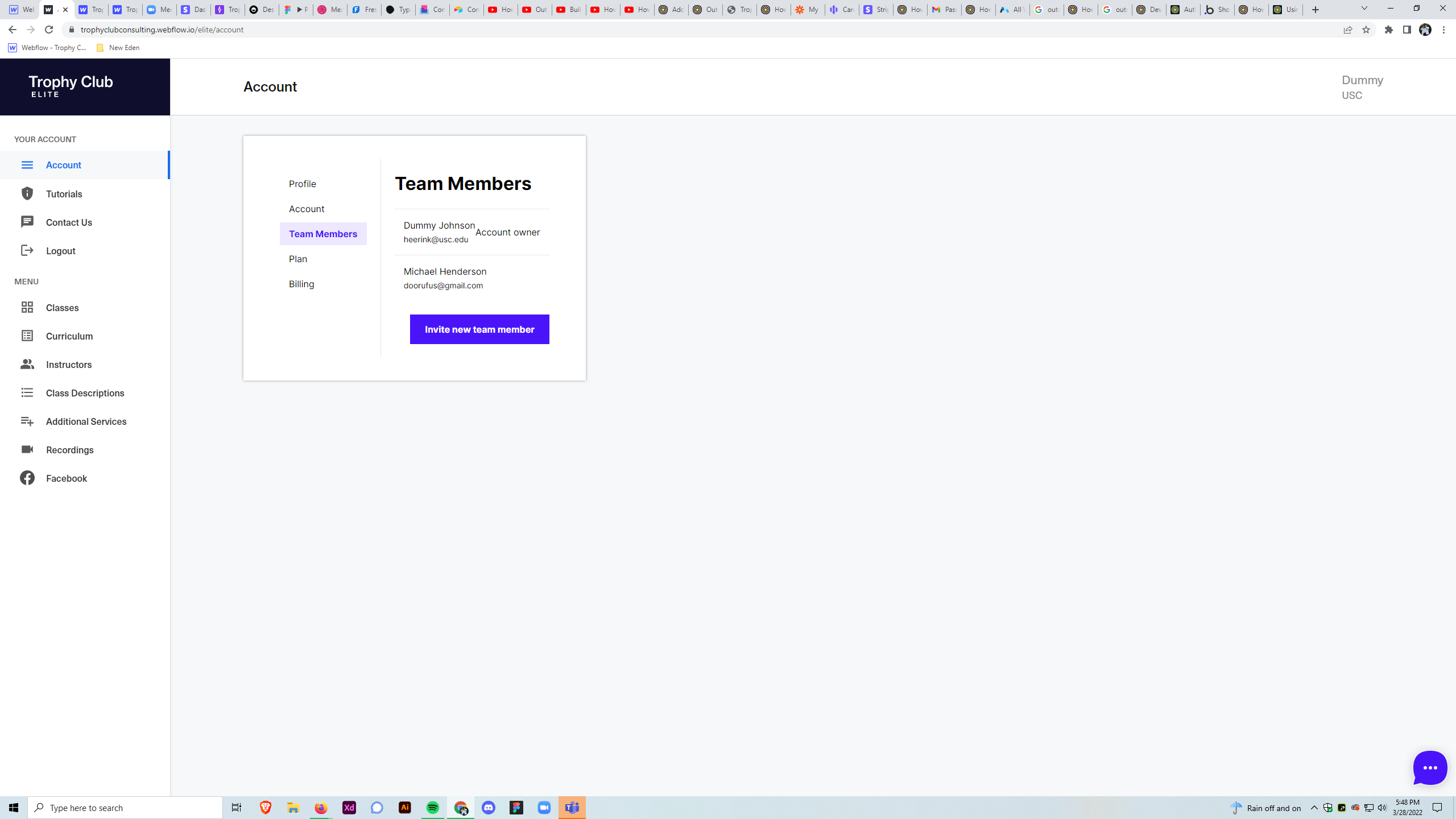The width and height of the screenshot is (1456, 819).
Task: Open the Plan section
Action: (x=298, y=259)
